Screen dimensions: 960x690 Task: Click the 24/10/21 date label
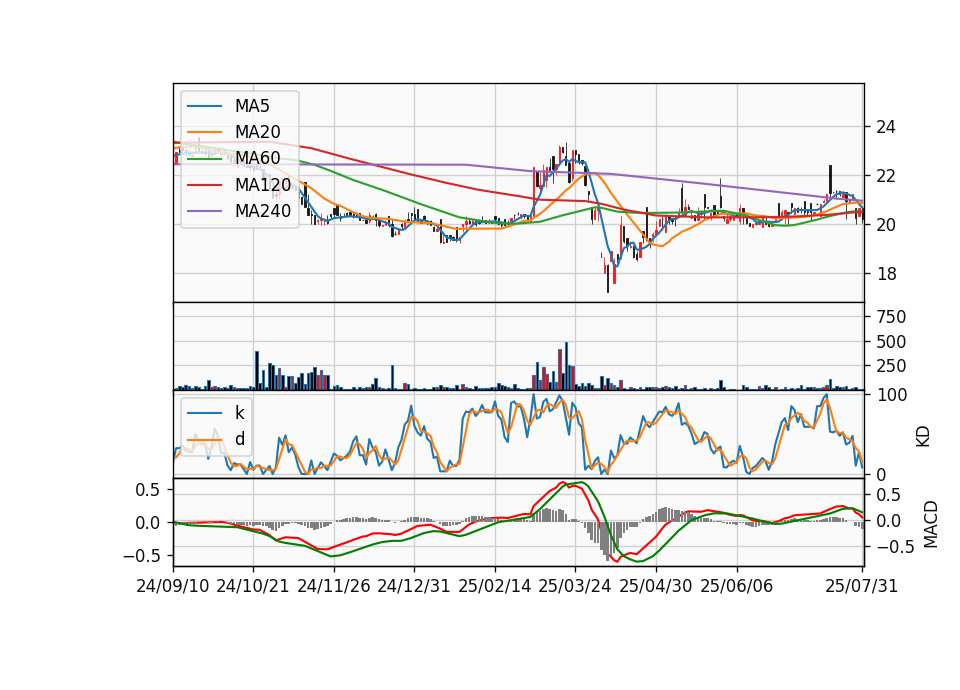point(253,586)
